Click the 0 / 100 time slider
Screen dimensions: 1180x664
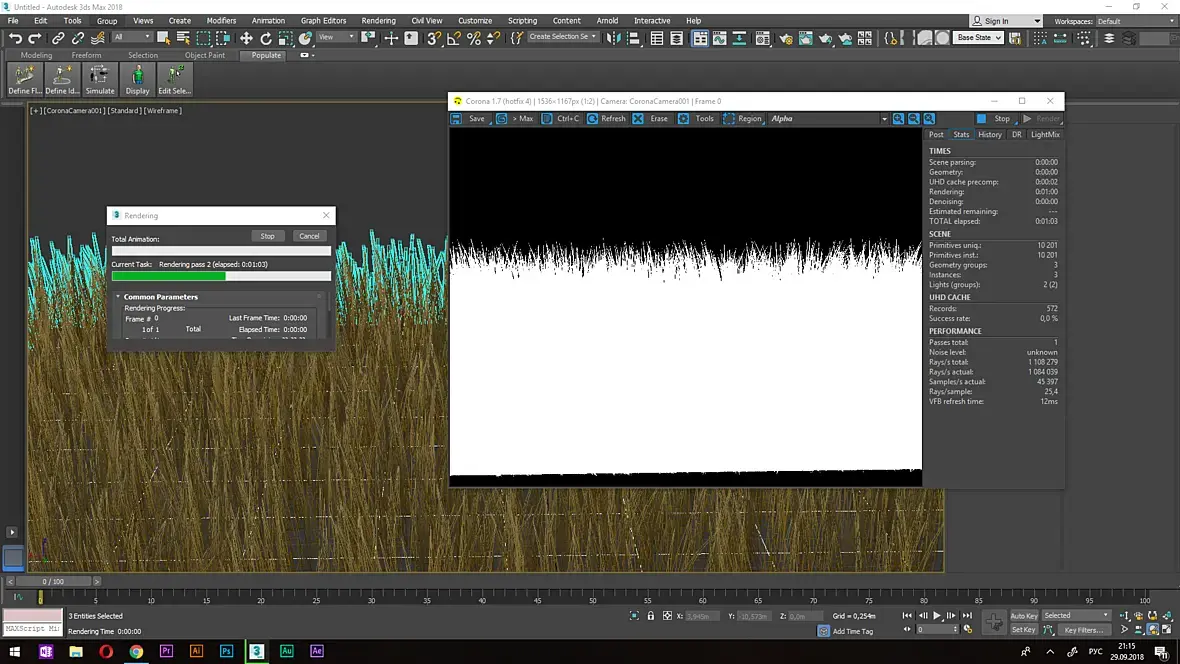coord(53,581)
